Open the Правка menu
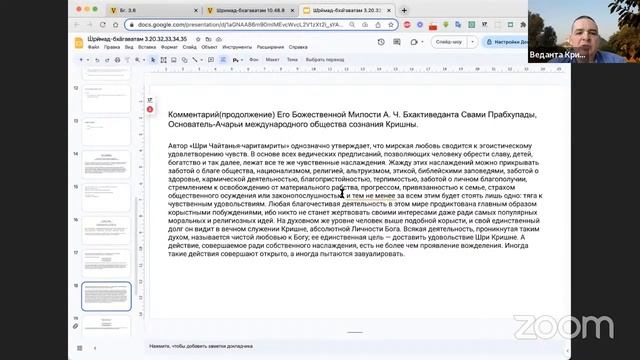Viewport: 640px width, 360px height. click(112, 47)
